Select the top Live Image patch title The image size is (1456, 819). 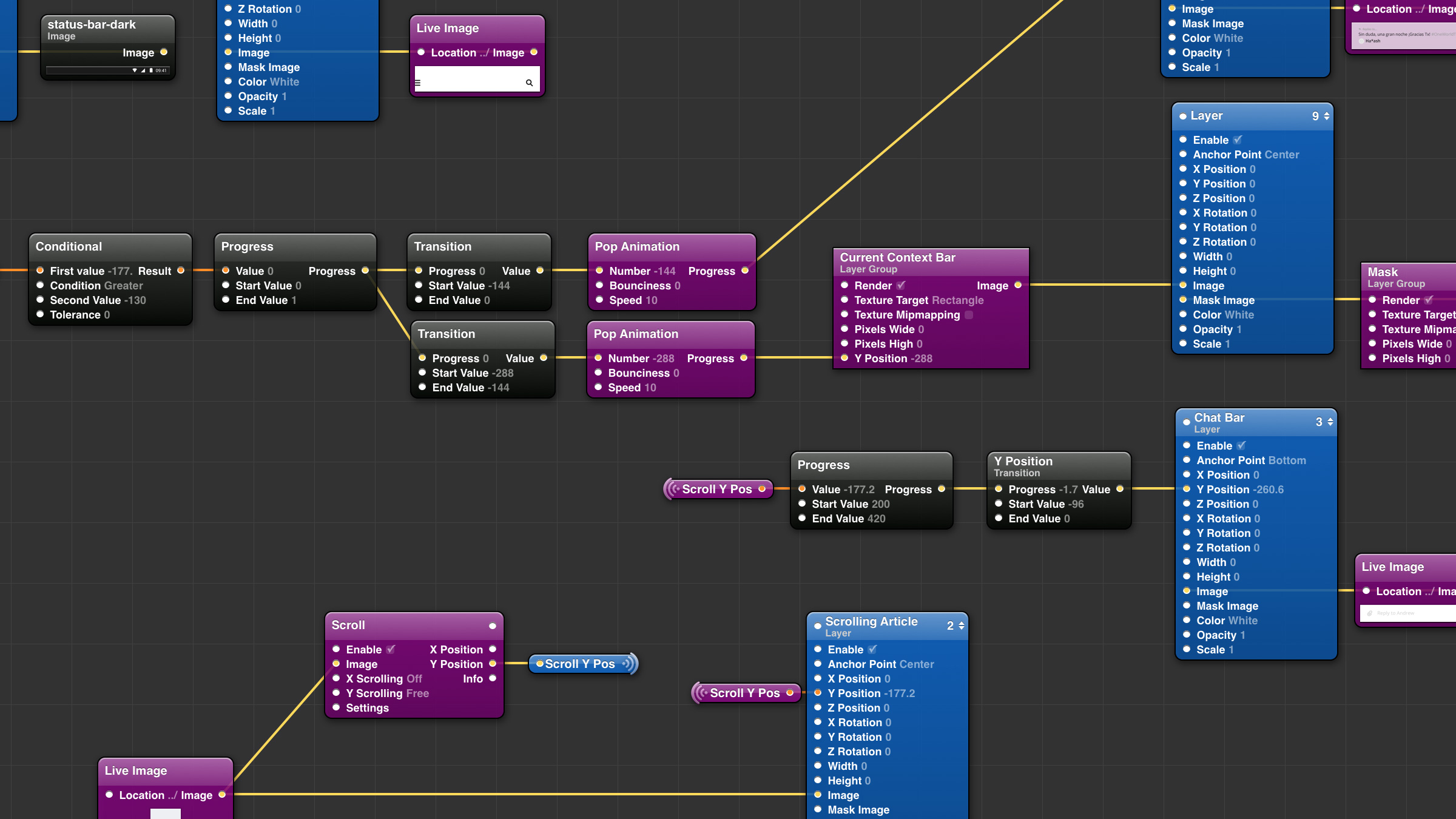tap(448, 29)
